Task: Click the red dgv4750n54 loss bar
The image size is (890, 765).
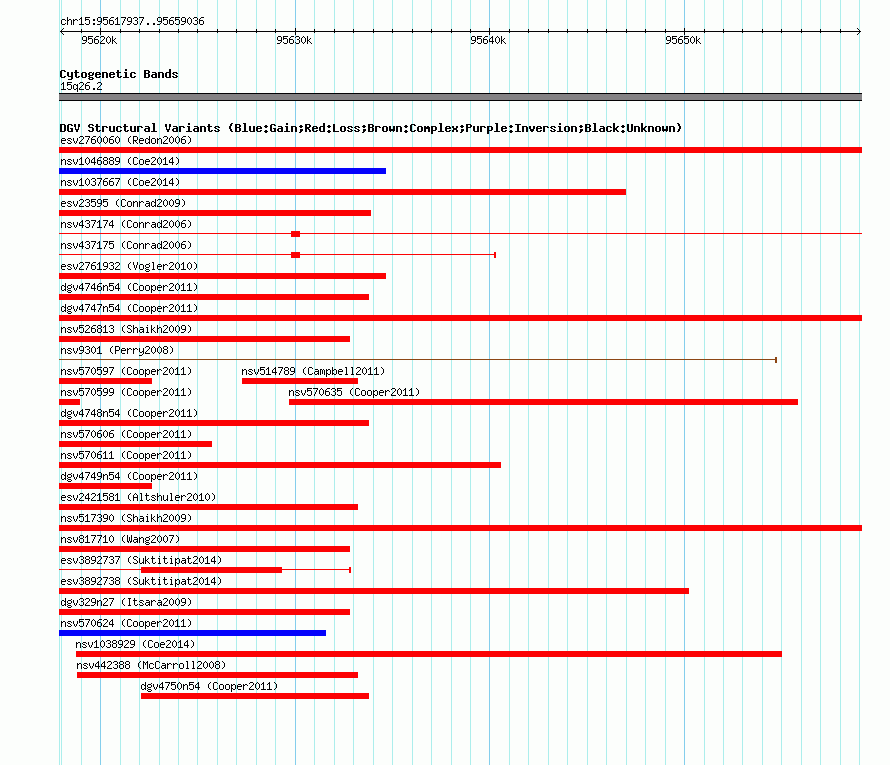Action: tap(255, 696)
